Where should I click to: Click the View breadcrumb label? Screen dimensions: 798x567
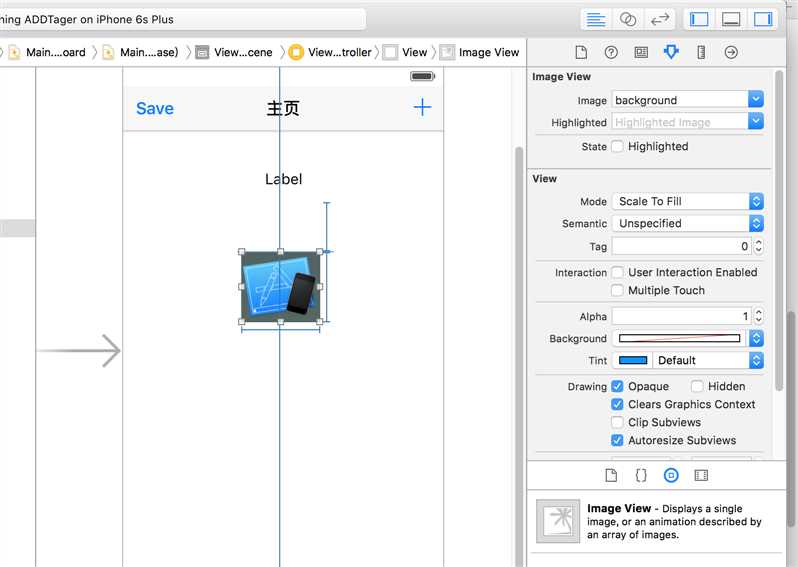tap(414, 52)
